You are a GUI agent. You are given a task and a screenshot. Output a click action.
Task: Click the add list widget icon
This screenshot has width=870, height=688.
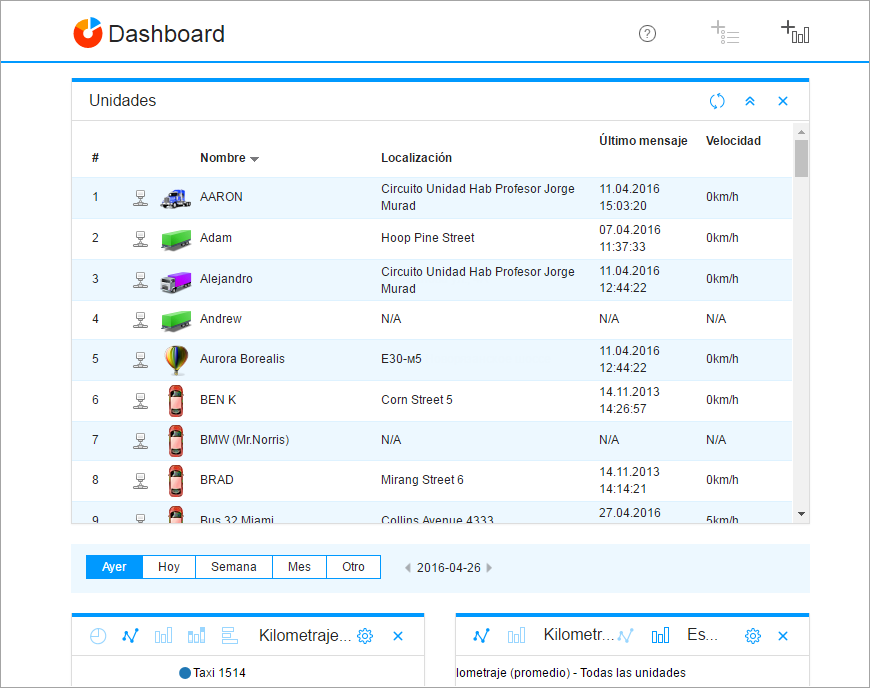coord(725,33)
